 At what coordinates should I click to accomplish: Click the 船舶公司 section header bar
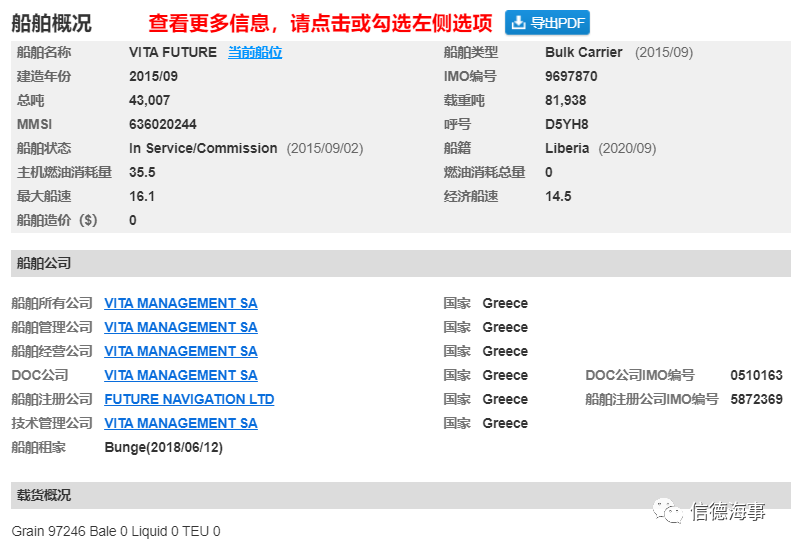(x=400, y=263)
